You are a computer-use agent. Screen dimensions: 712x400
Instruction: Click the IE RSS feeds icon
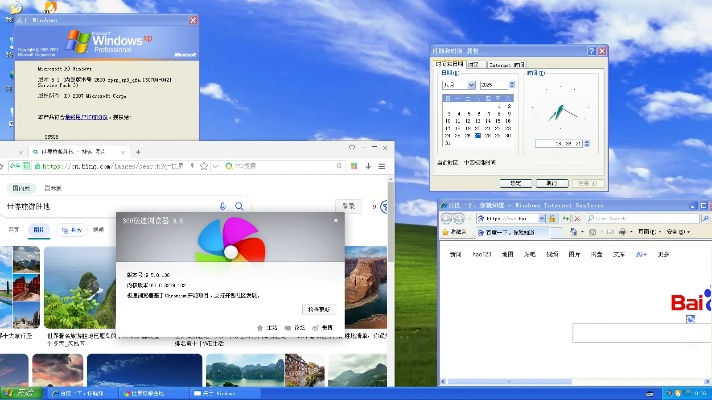593,232
